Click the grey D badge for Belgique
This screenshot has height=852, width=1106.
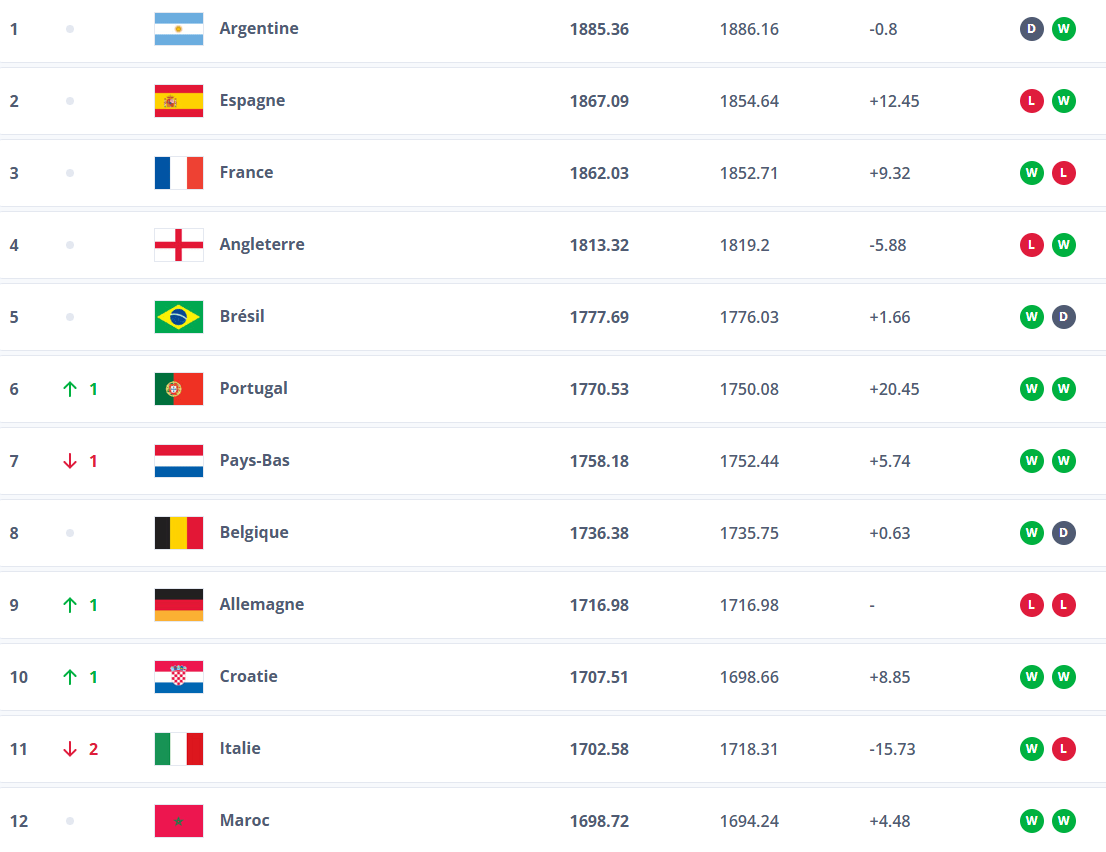[1063, 532]
